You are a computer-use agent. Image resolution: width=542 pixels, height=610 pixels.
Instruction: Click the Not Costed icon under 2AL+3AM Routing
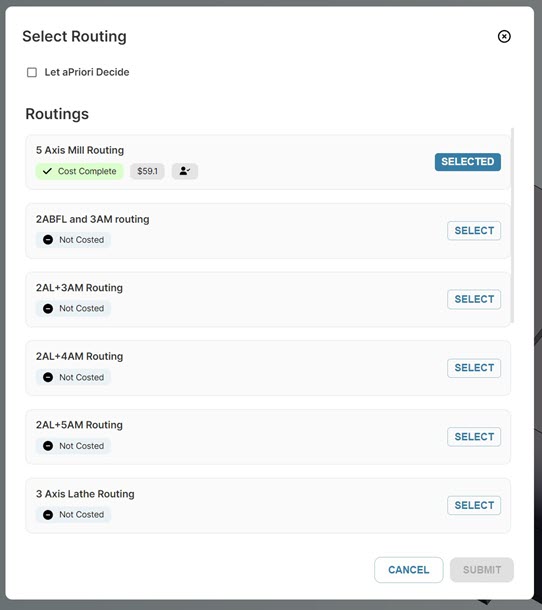coord(48,309)
